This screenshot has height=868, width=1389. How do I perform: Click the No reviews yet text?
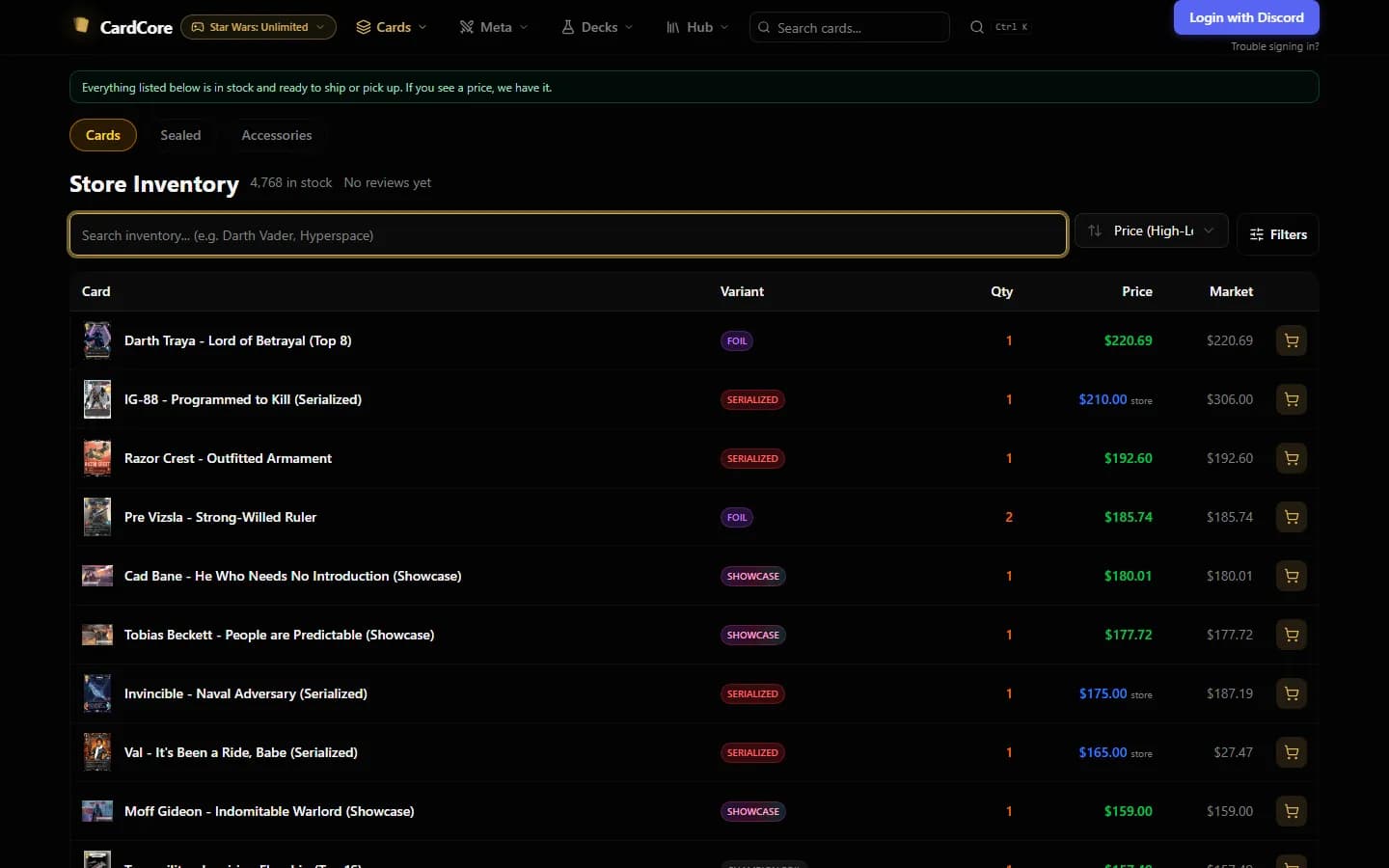tap(388, 182)
